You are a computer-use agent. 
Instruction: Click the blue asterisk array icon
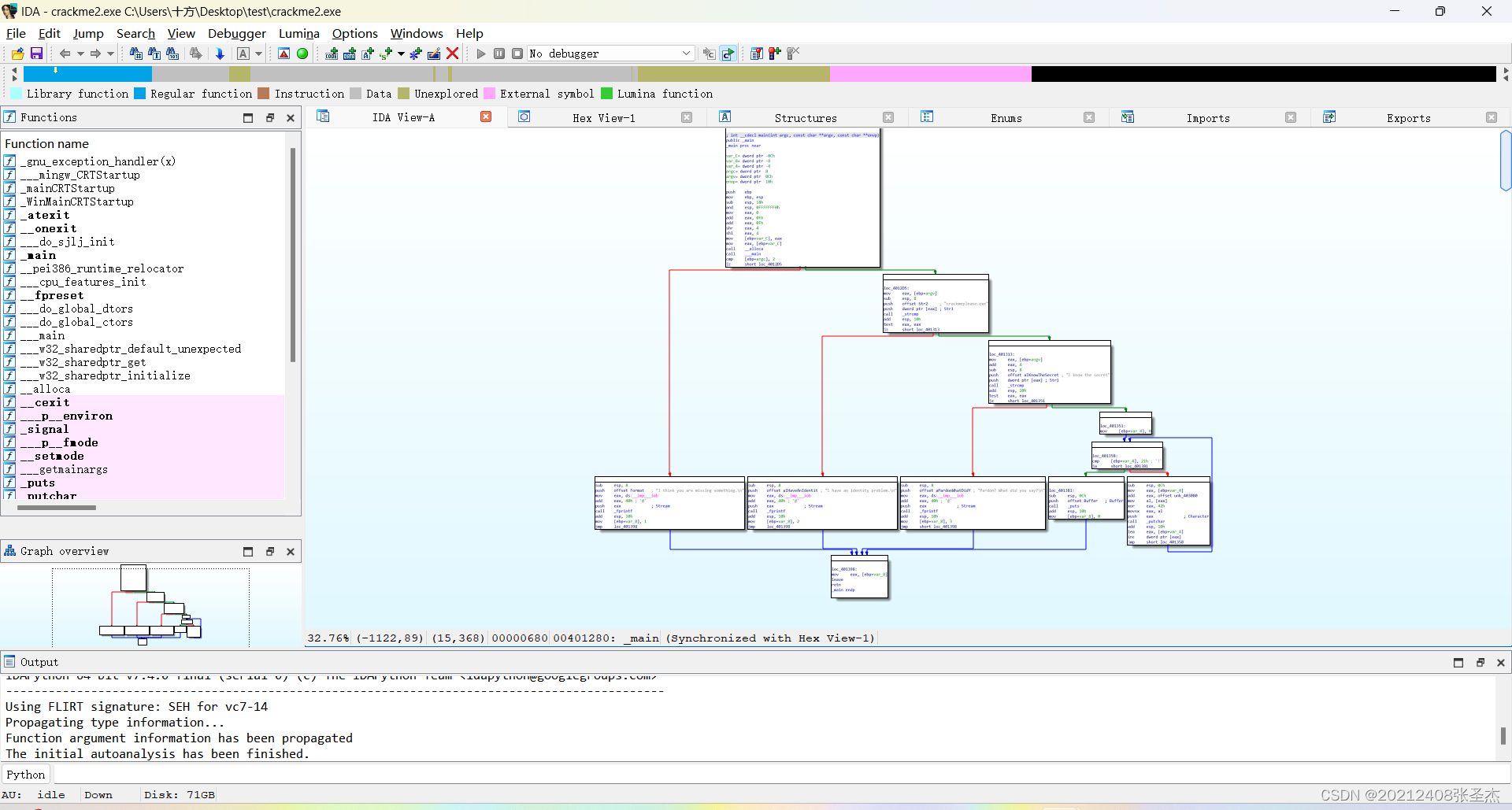pos(416,54)
